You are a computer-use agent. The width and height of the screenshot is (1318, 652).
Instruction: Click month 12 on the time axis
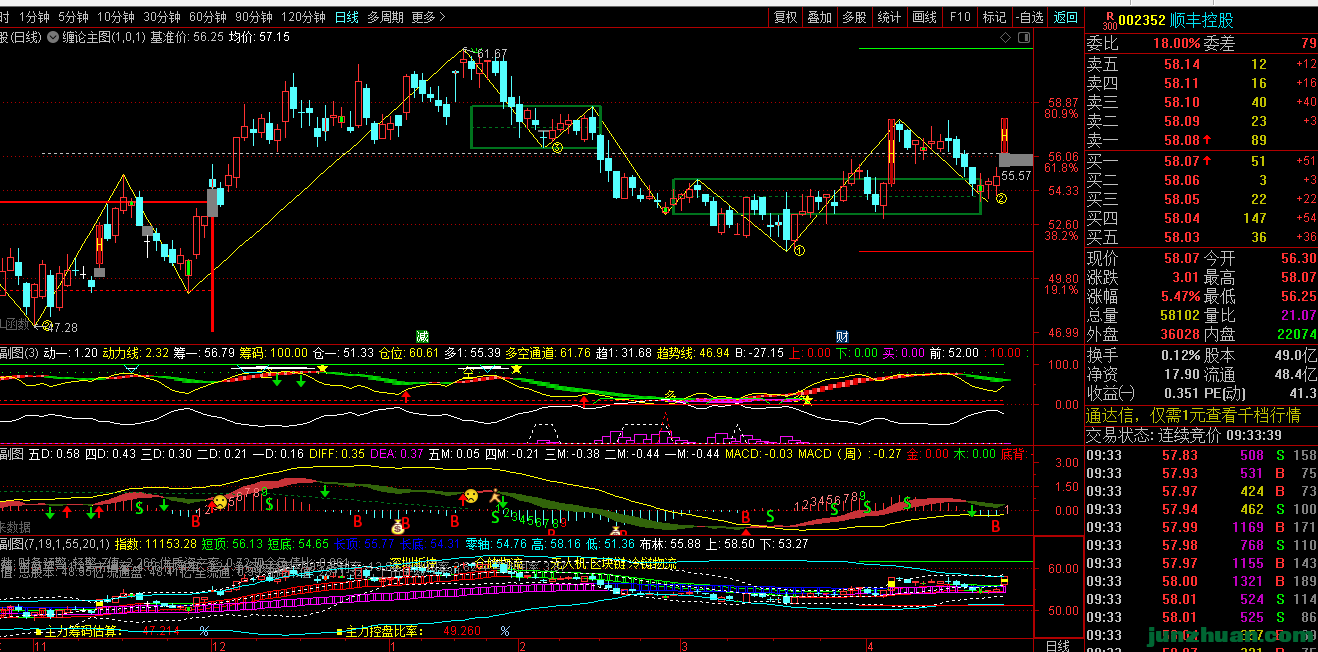point(218,645)
